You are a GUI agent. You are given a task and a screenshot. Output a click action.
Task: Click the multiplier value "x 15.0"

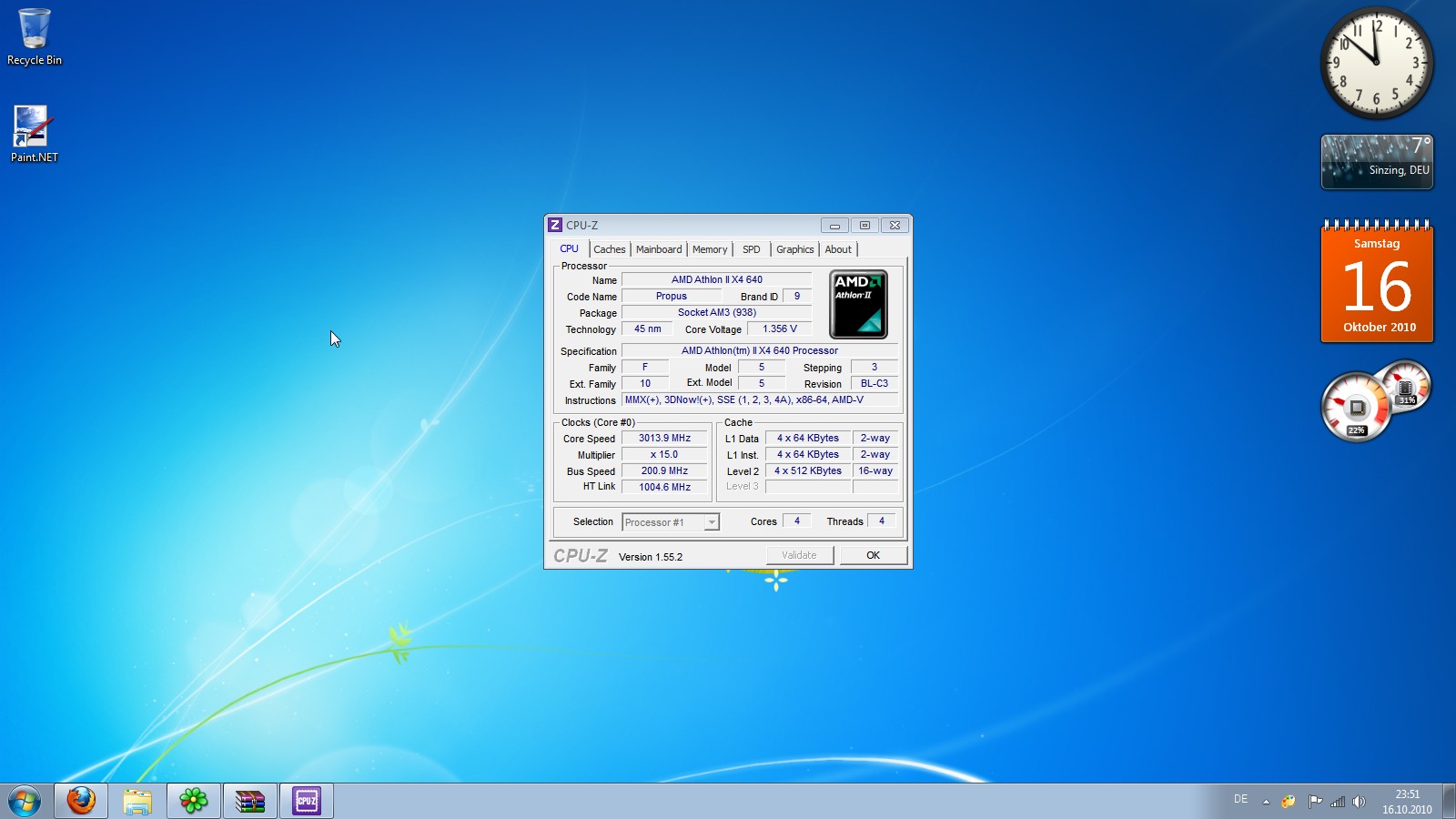pos(664,454)
